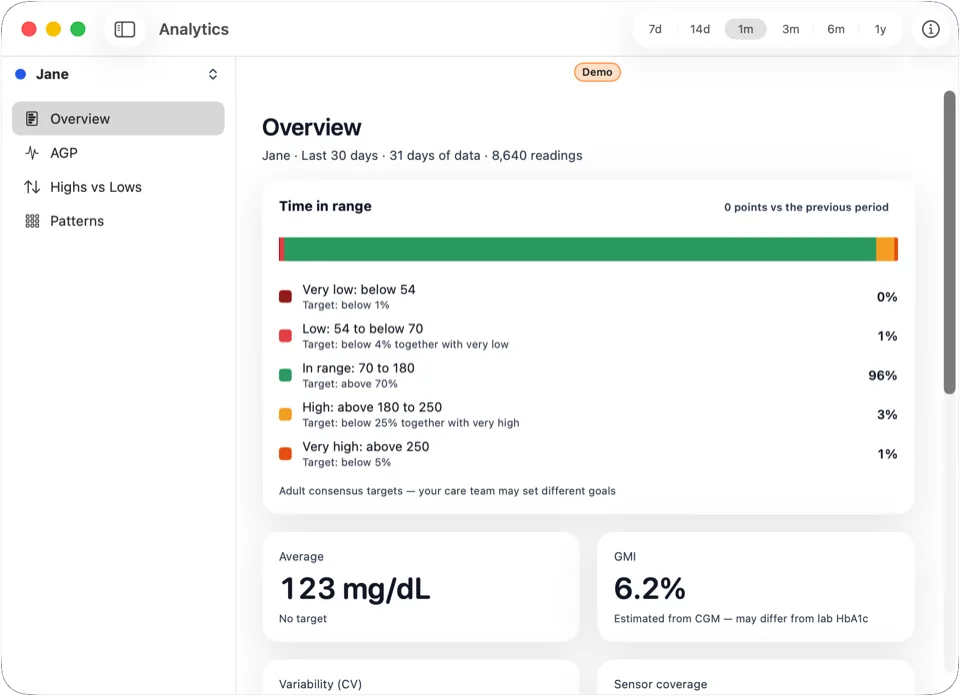Click "No target" under Average

click(302, 619)
